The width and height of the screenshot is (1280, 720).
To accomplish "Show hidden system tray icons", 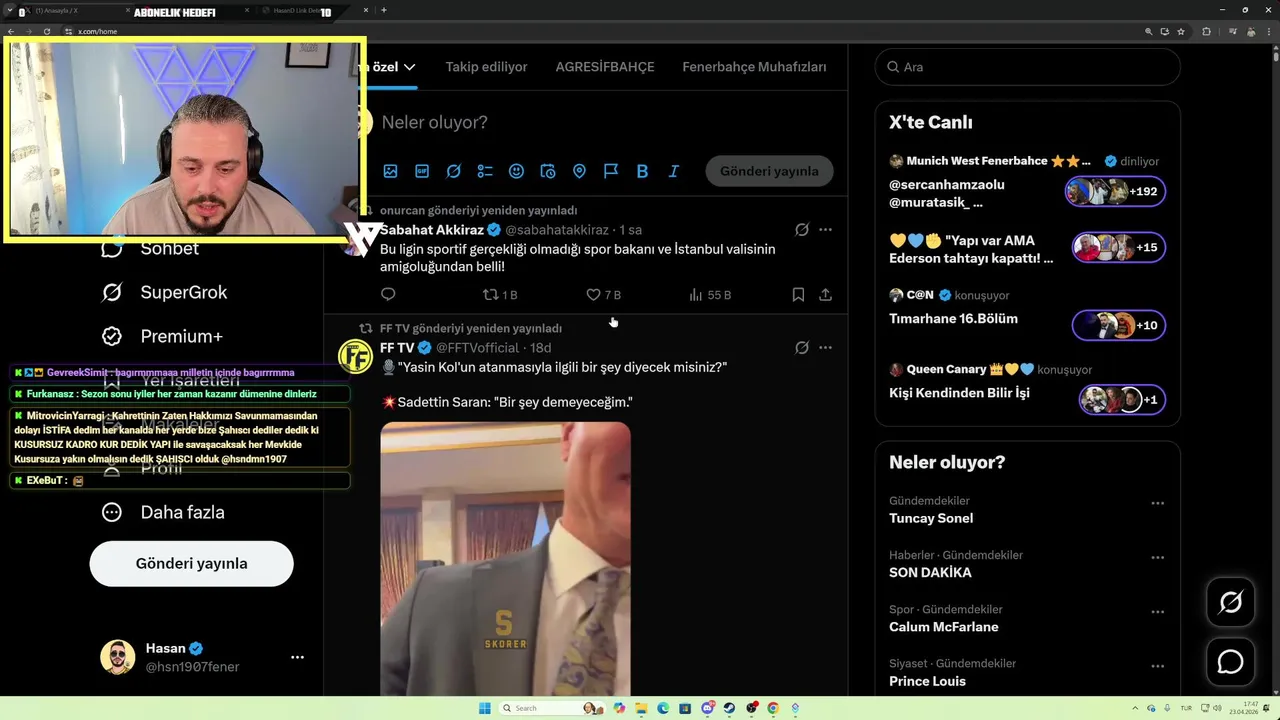I will point(1136,708).
